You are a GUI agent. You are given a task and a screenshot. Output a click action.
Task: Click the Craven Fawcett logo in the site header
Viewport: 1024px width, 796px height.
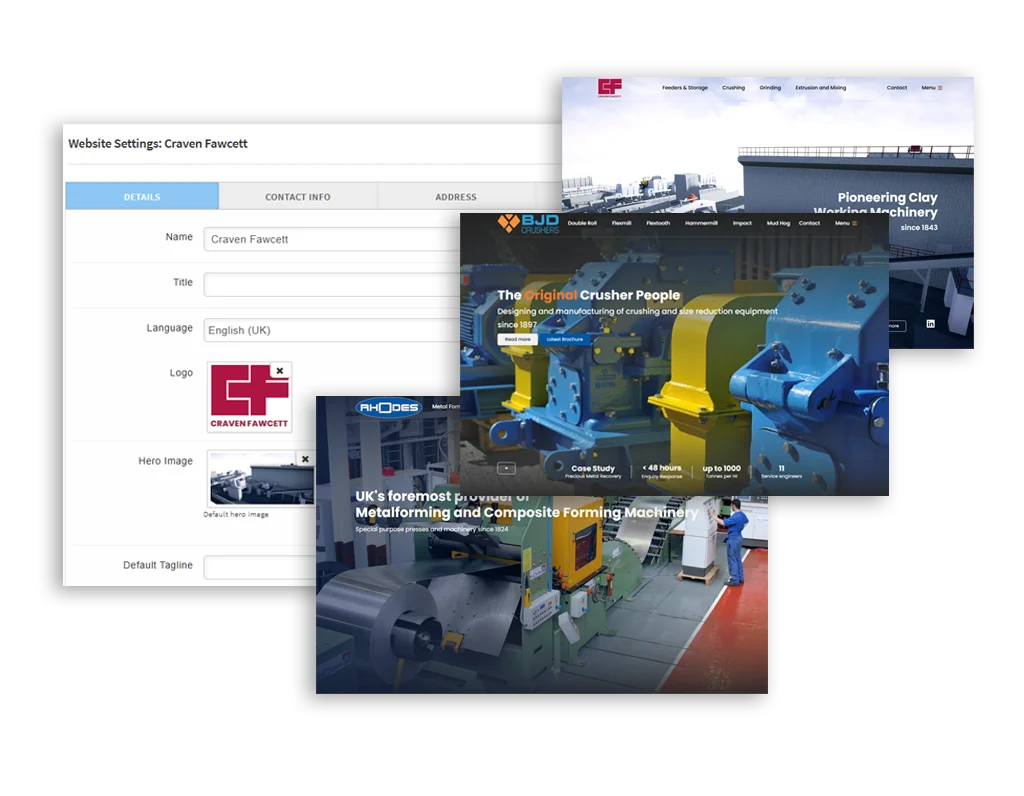(x=609, y=86)
